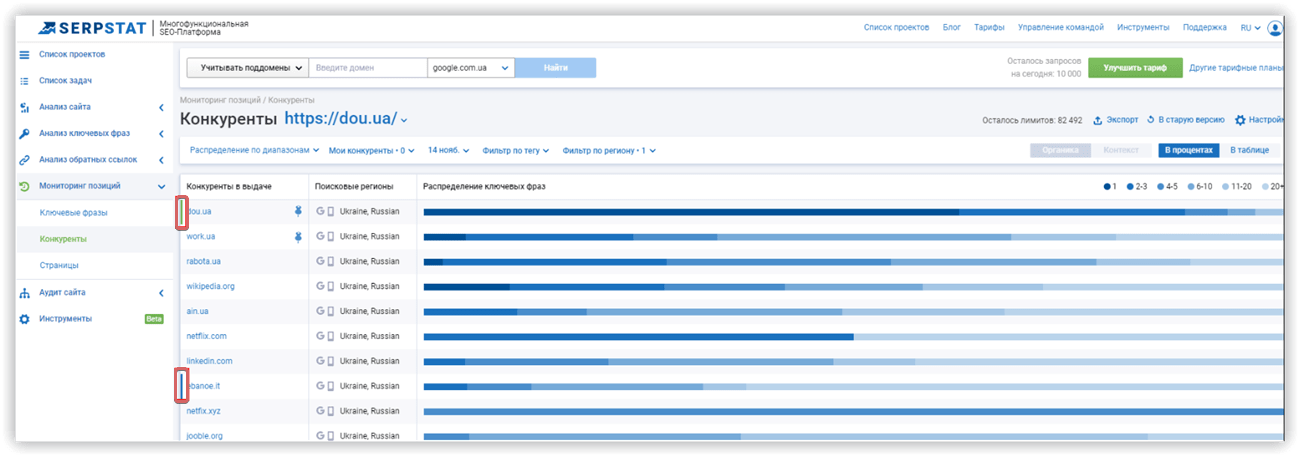Click the user profile avatar icon
This screenshot has width=1300, height=457.
tap(1274, 29)
